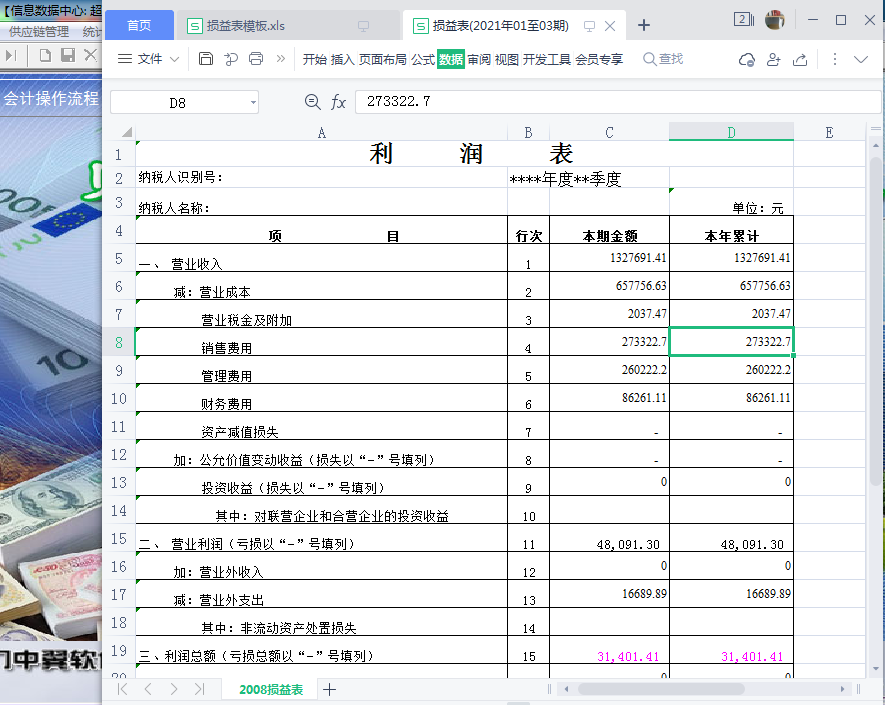Click the window count icon showing 2
Viewport: 885px width, 705px height.
pyautogui.click(x=743, y=20)
